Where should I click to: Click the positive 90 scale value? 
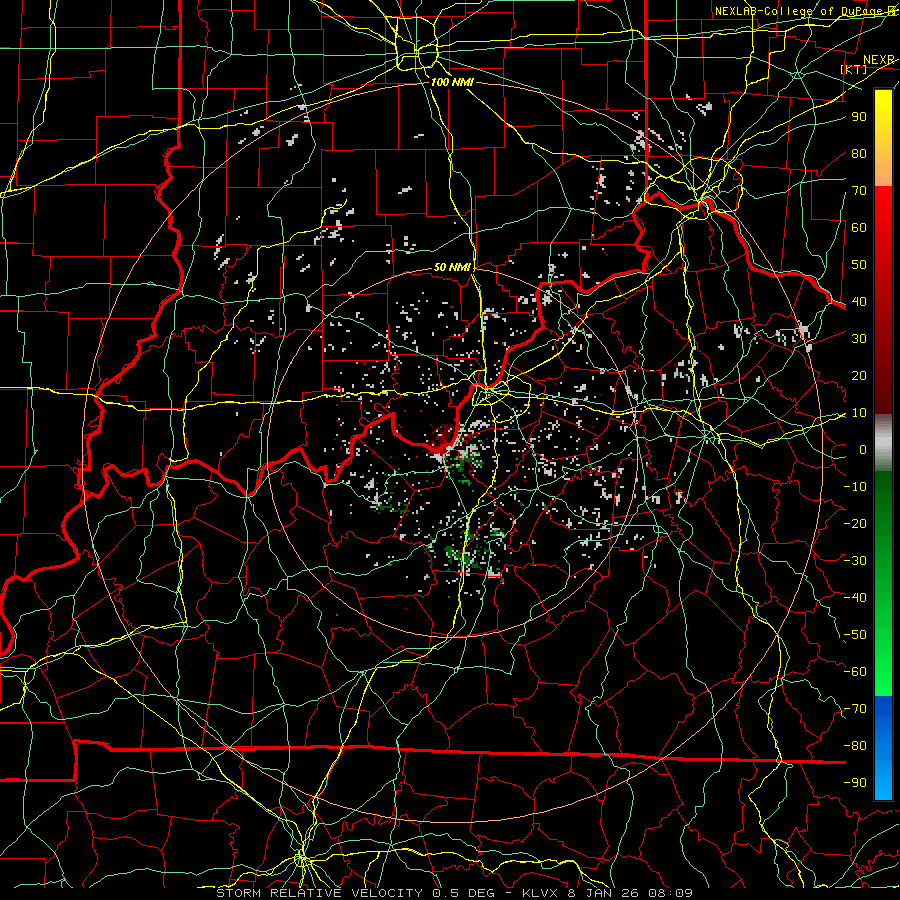tap(859, 117)
